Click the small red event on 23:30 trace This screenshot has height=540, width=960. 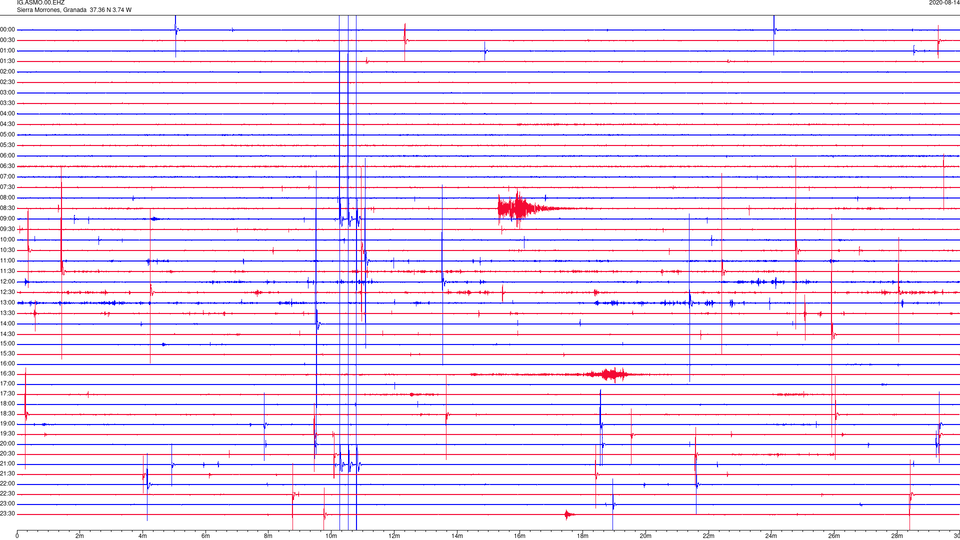[x=569, y=514]
